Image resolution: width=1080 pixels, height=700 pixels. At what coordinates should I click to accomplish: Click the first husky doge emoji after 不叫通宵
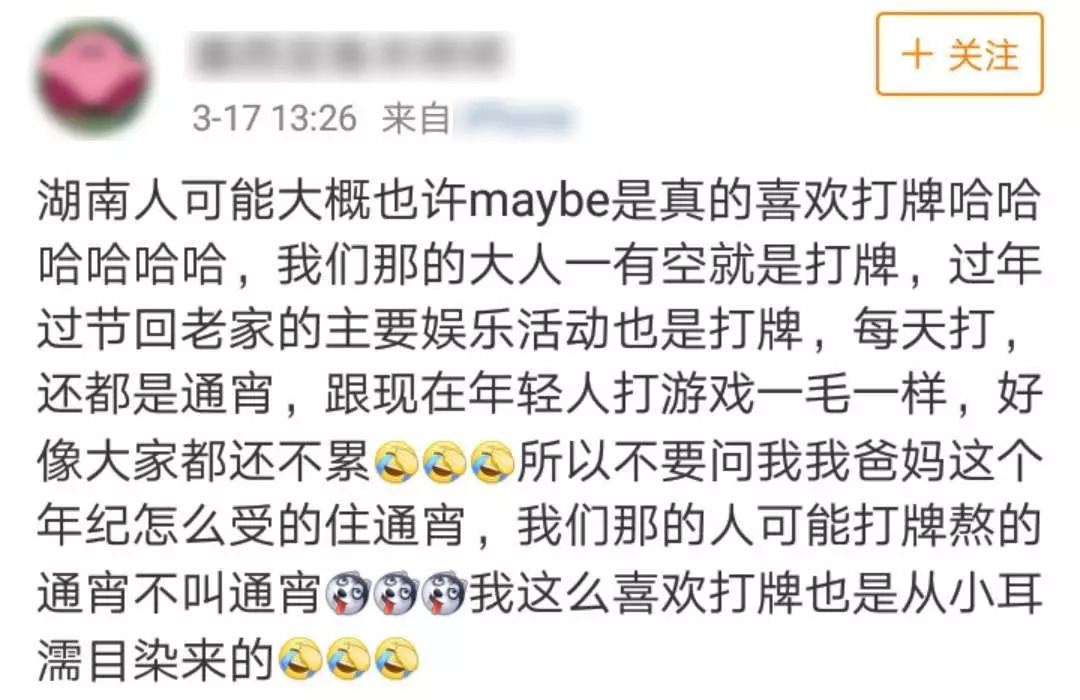pyautogui.click(x=348, y=594)
